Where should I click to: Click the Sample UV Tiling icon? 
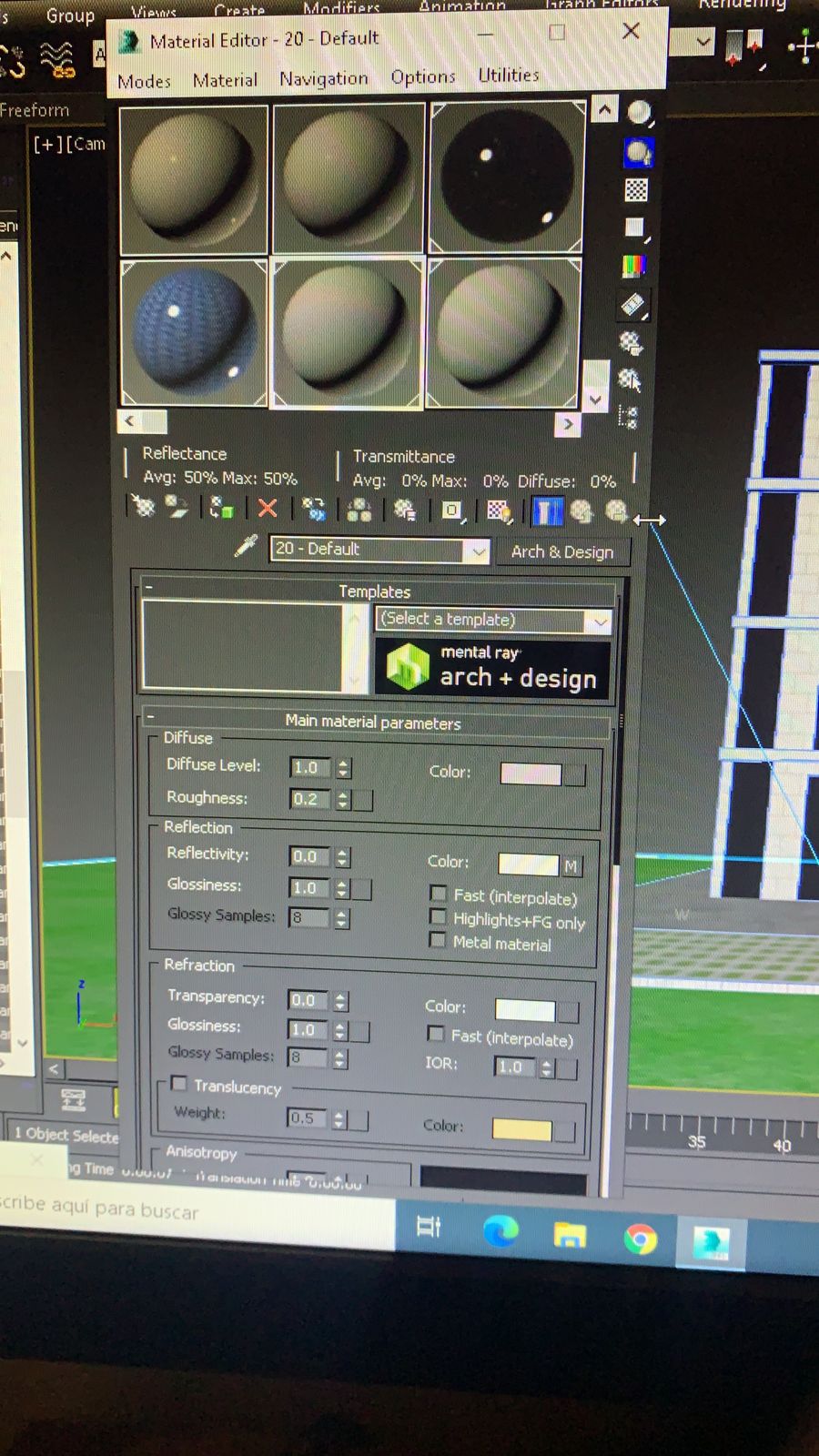click(635, 227)
